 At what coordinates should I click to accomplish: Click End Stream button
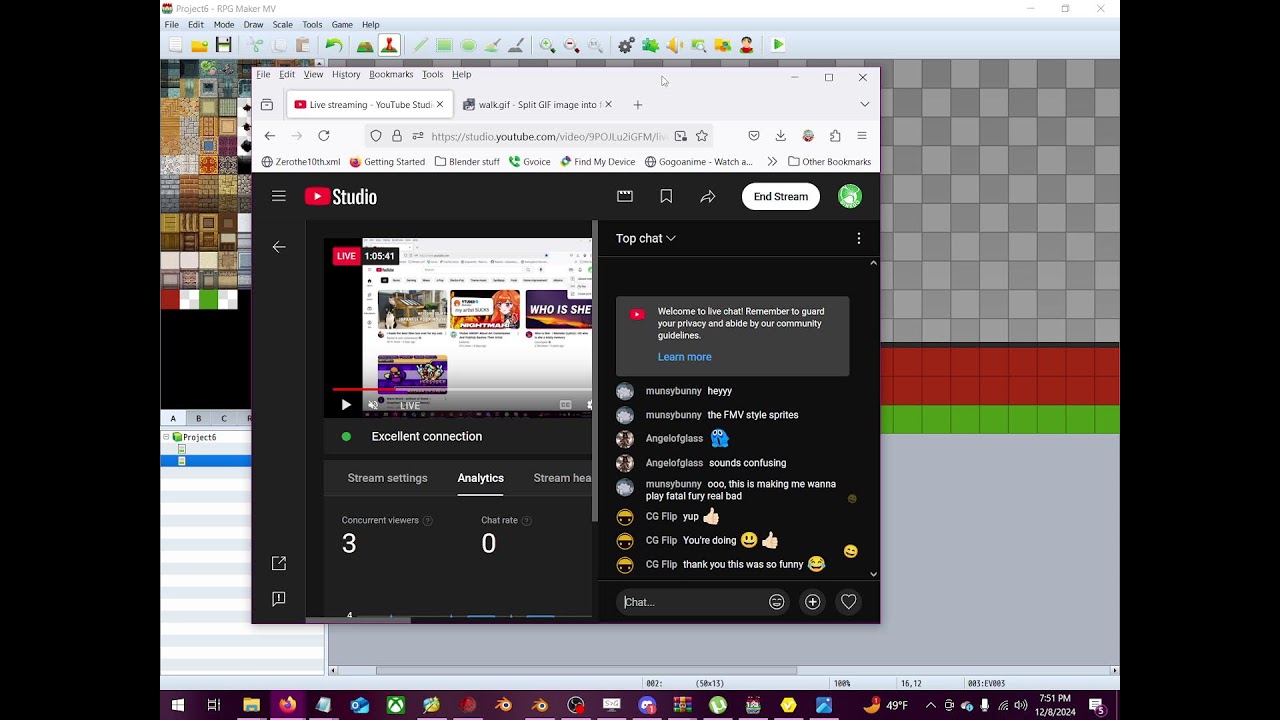(781, 197)
